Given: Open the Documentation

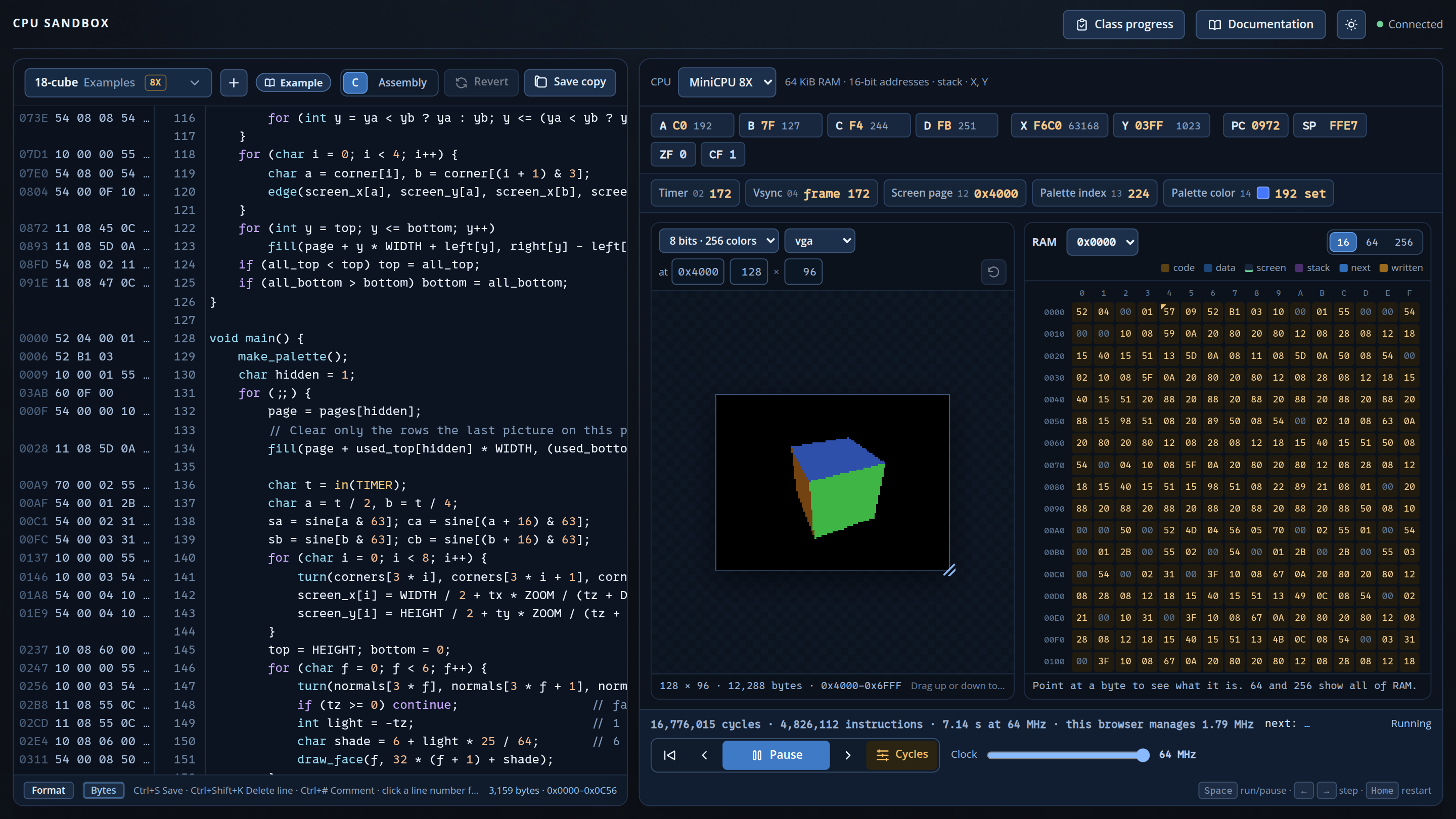Looking at the screenshot, I should coord(1260,24).
